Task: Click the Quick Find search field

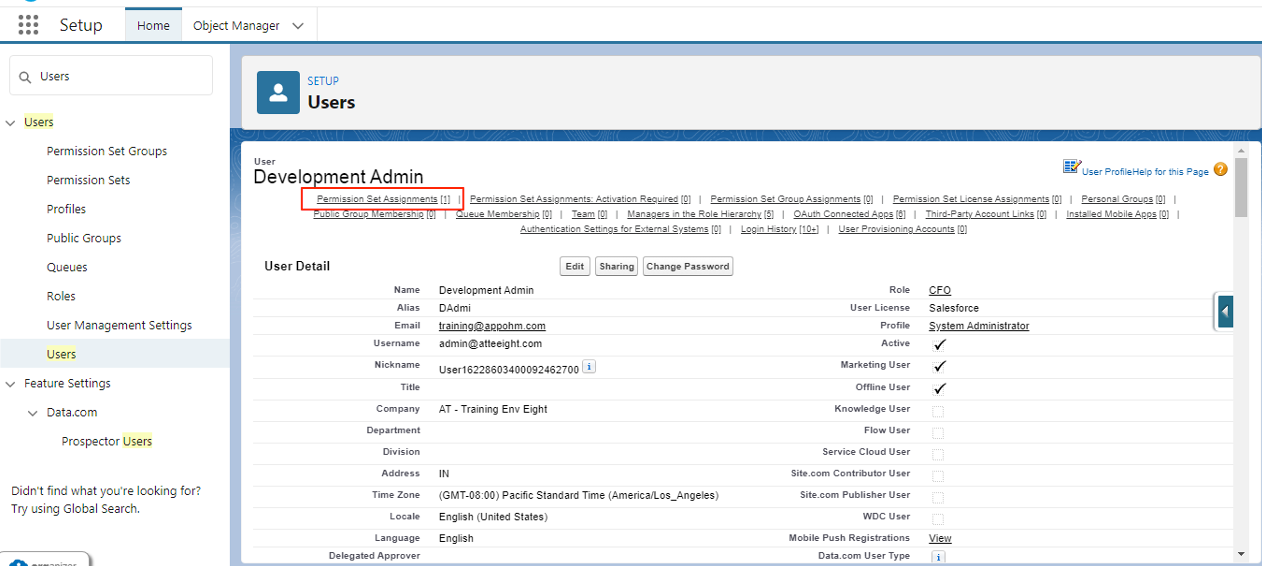Action: 120,76
